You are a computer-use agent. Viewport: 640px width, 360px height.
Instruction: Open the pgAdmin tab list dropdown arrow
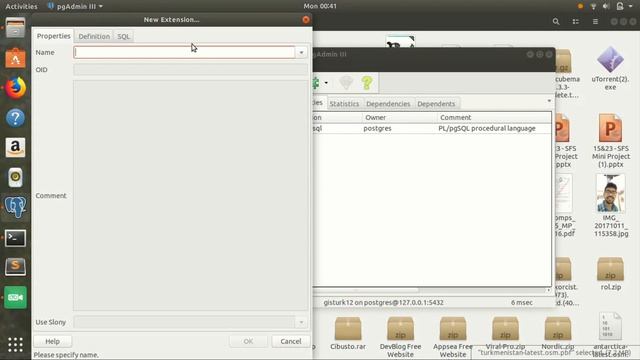tap(549, 100)
